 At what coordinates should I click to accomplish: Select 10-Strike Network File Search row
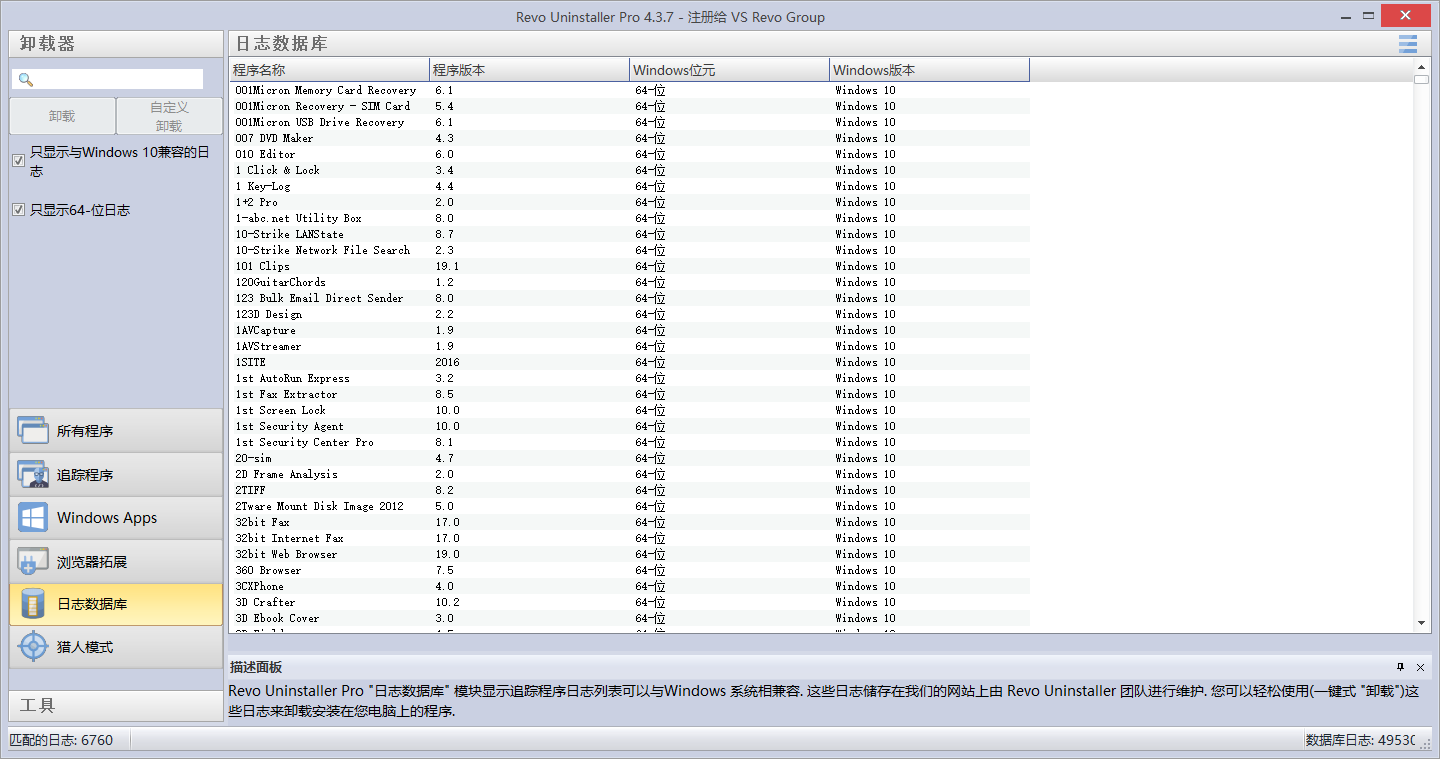tap(630, 250)
